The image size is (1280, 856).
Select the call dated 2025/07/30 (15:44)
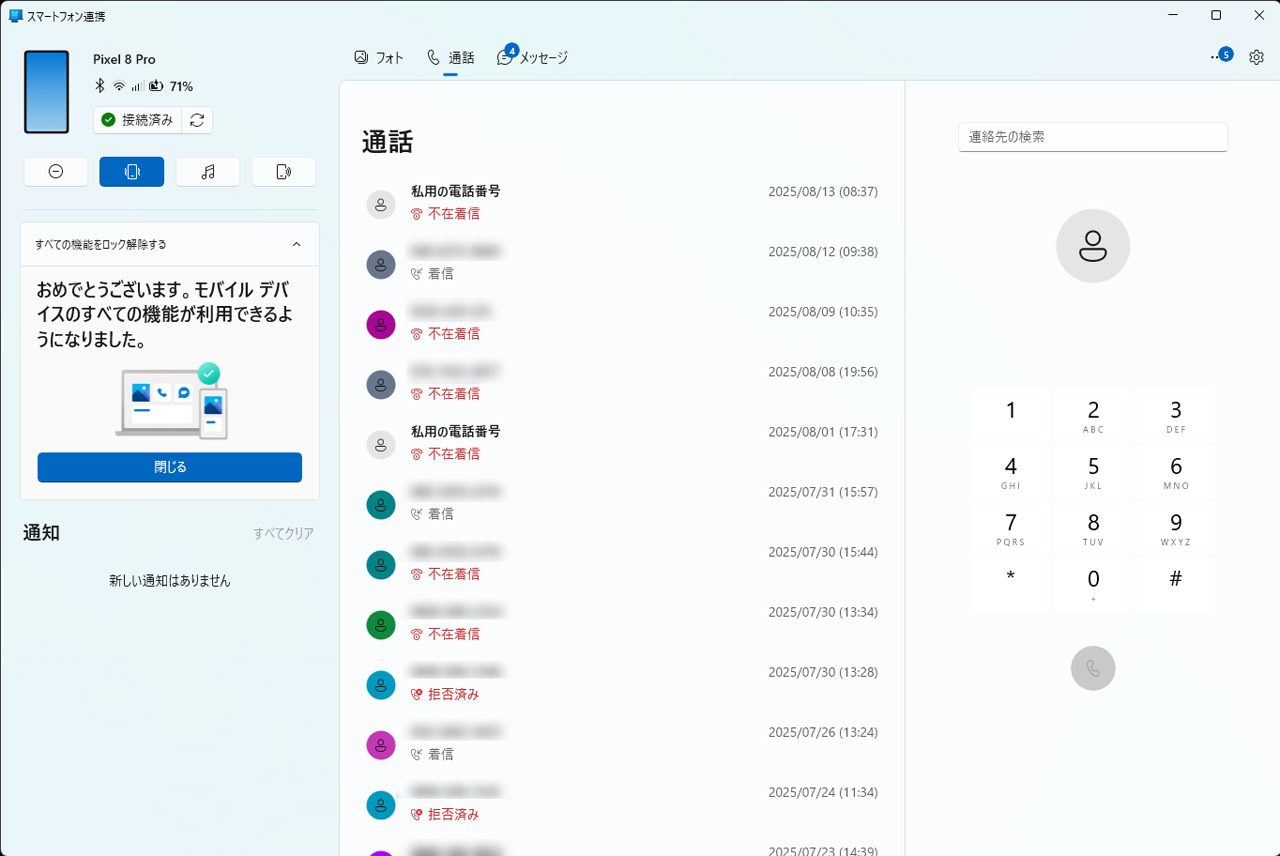[622, 563]
